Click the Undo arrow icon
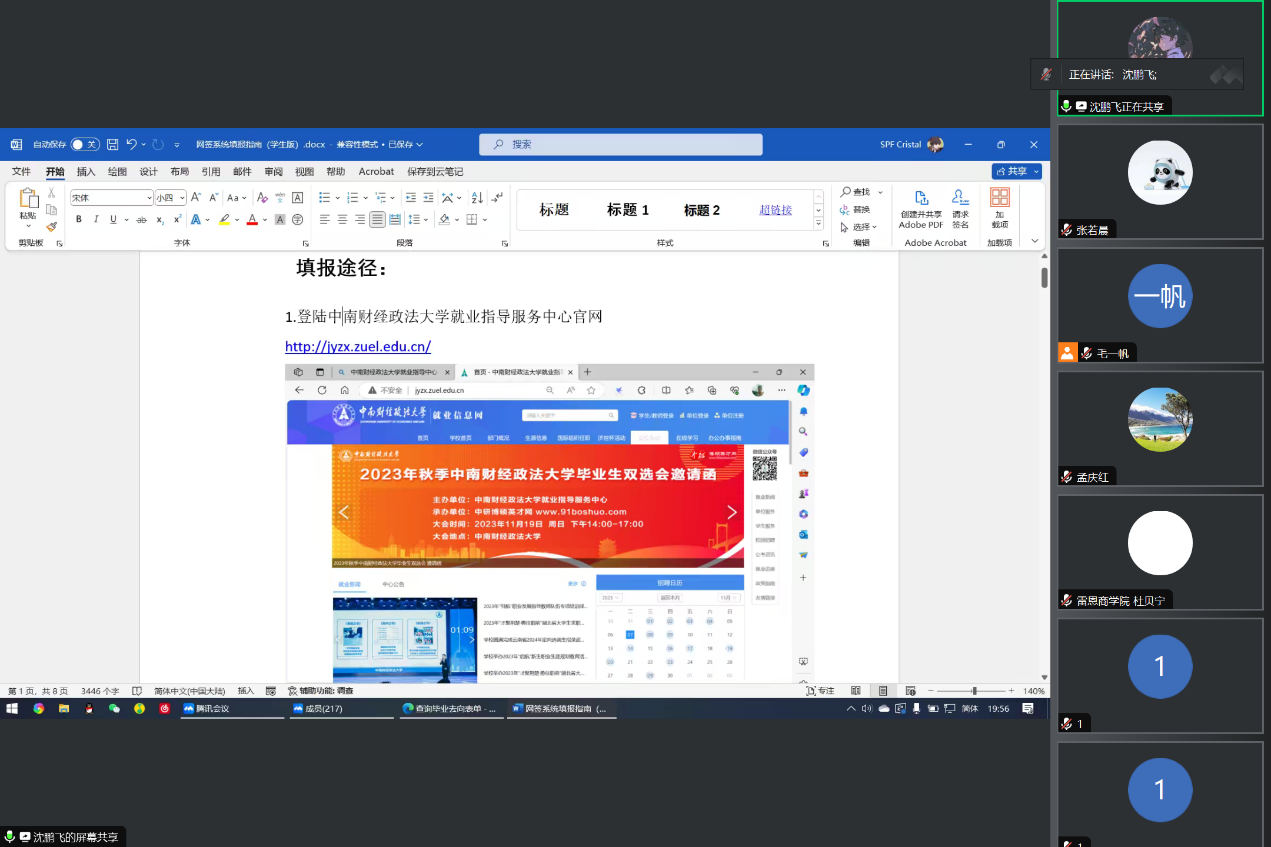The width and height of the screenshot is (1271, 847). click(132, 144)
